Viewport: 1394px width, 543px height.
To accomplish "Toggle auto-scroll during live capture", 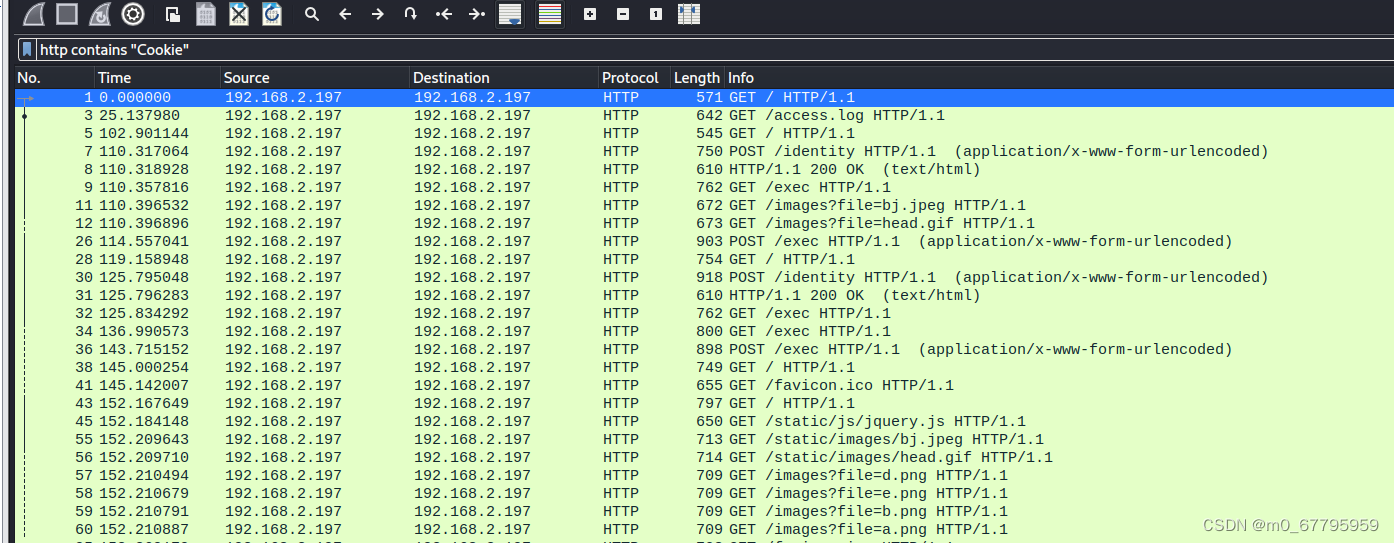I will 510,14.
